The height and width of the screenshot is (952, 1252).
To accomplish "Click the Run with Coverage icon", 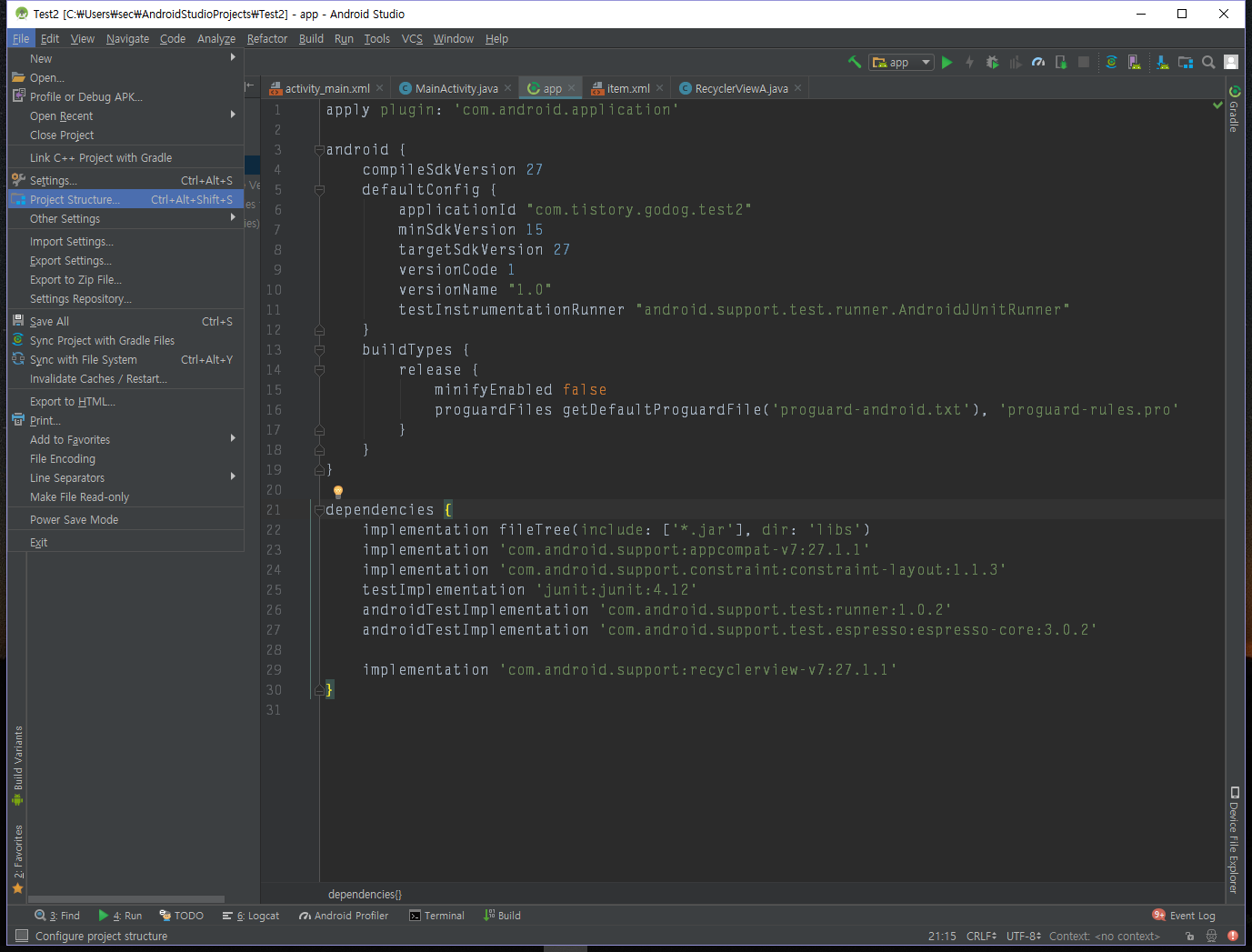I will pyautogui.click(x=1015, y=62).
